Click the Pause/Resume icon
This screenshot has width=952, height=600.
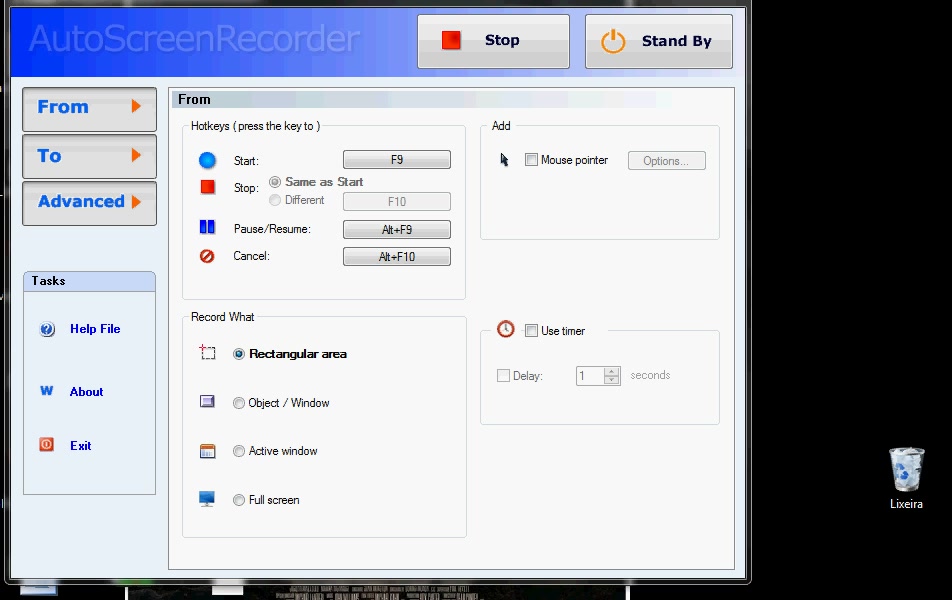(207, 228)
